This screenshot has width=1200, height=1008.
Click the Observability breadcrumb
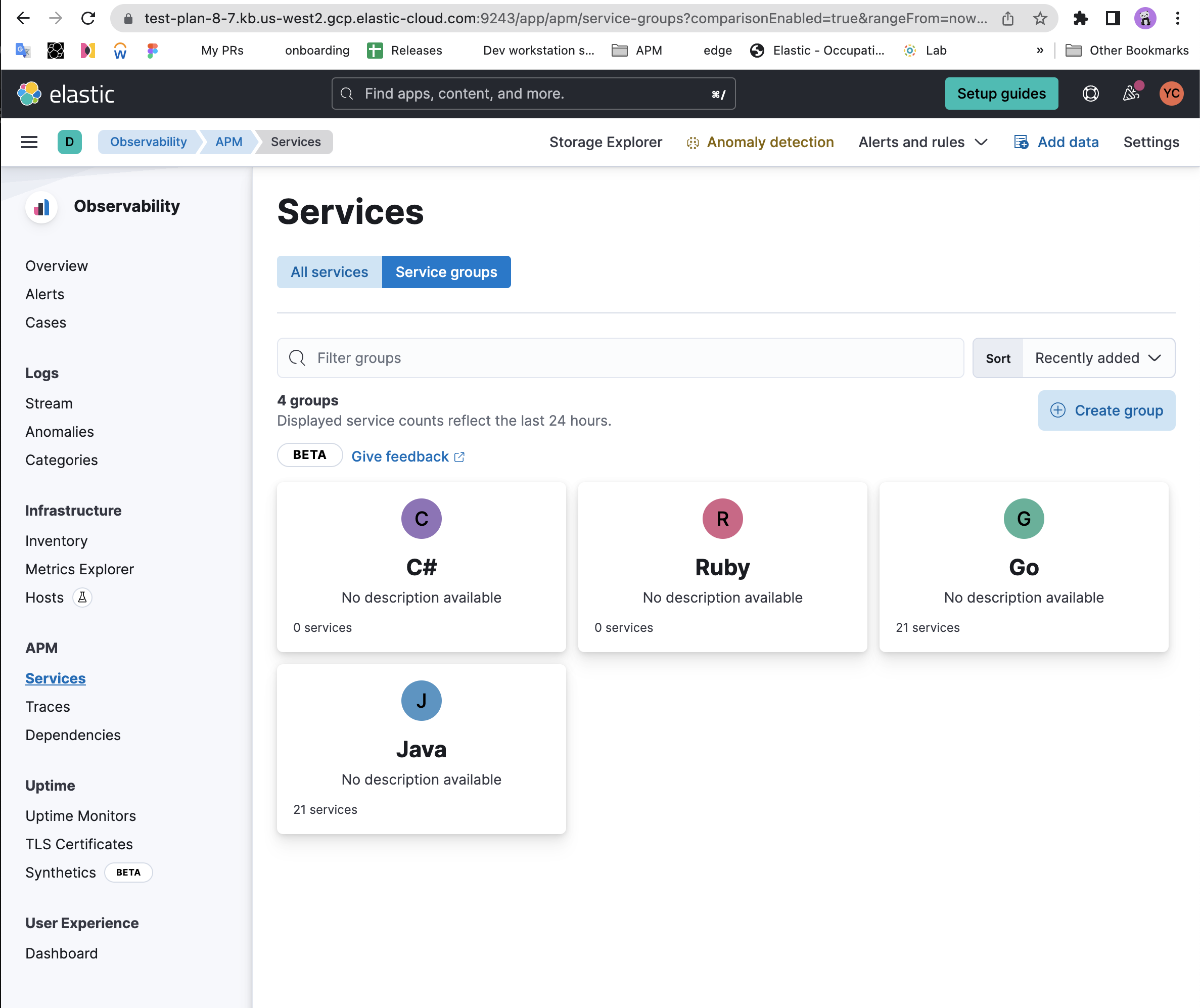(x=148, y=142)
